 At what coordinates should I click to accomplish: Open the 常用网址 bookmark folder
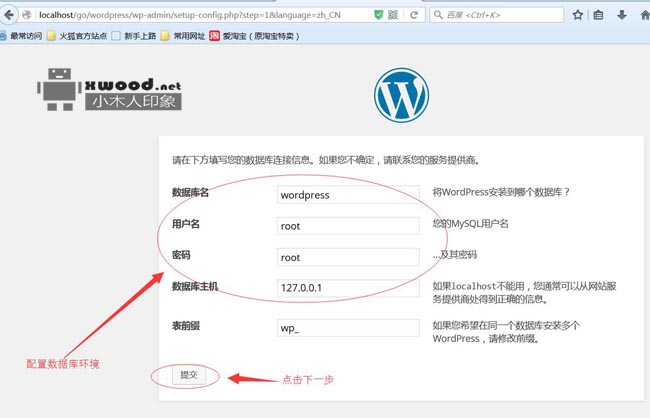pyautogui.click(x=183, y=36)
